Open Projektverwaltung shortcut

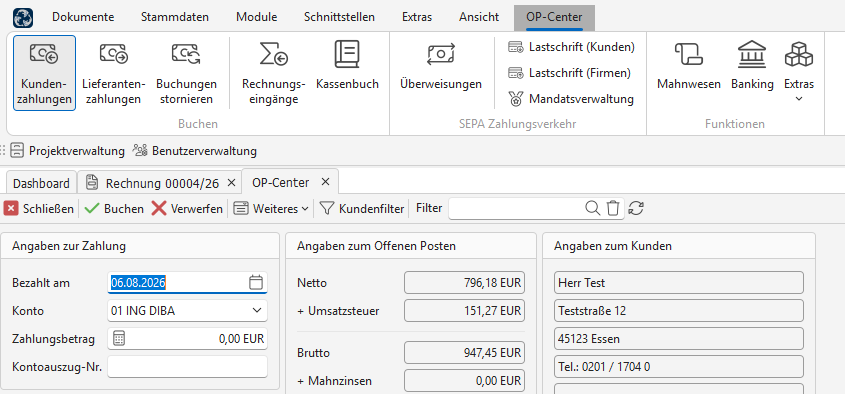[x=68, y=151]
